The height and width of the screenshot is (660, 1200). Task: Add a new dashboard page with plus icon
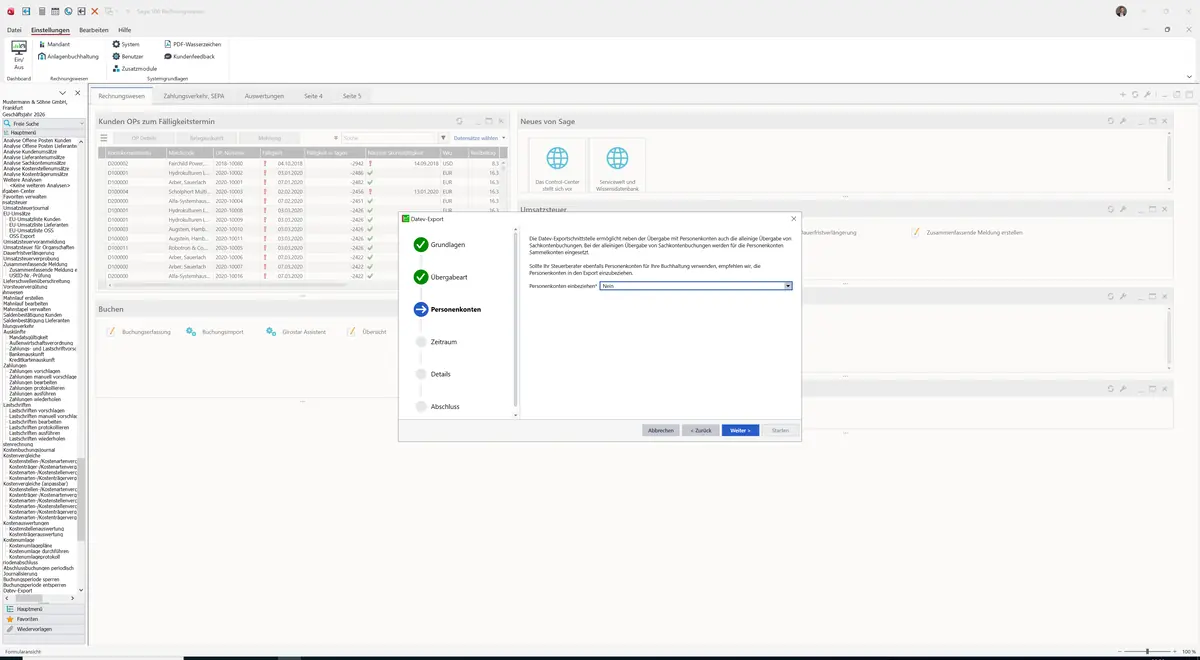[1123, 95]
